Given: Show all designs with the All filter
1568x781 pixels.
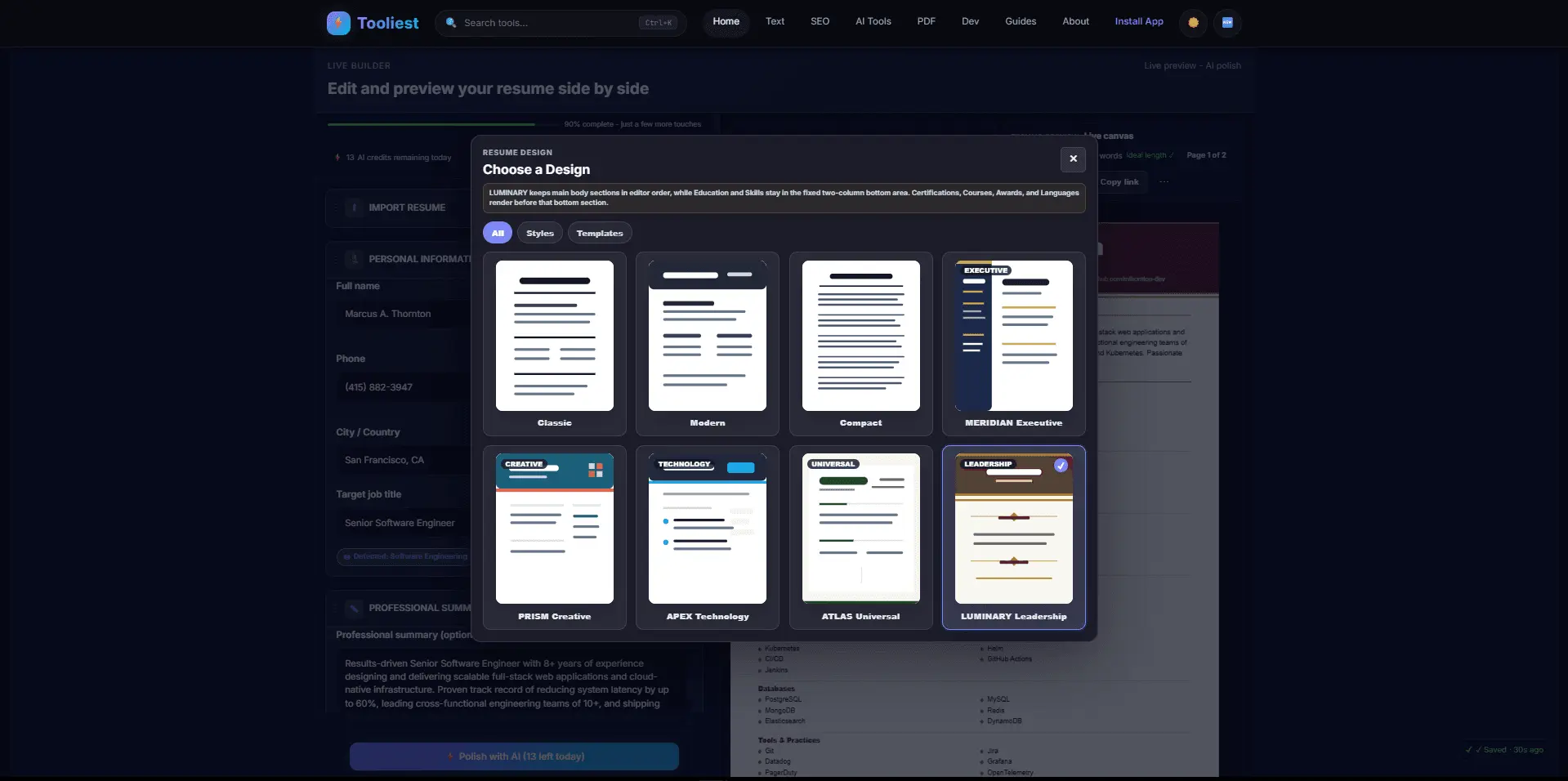Looking at the screenshot, I should (x=498, y=233).
